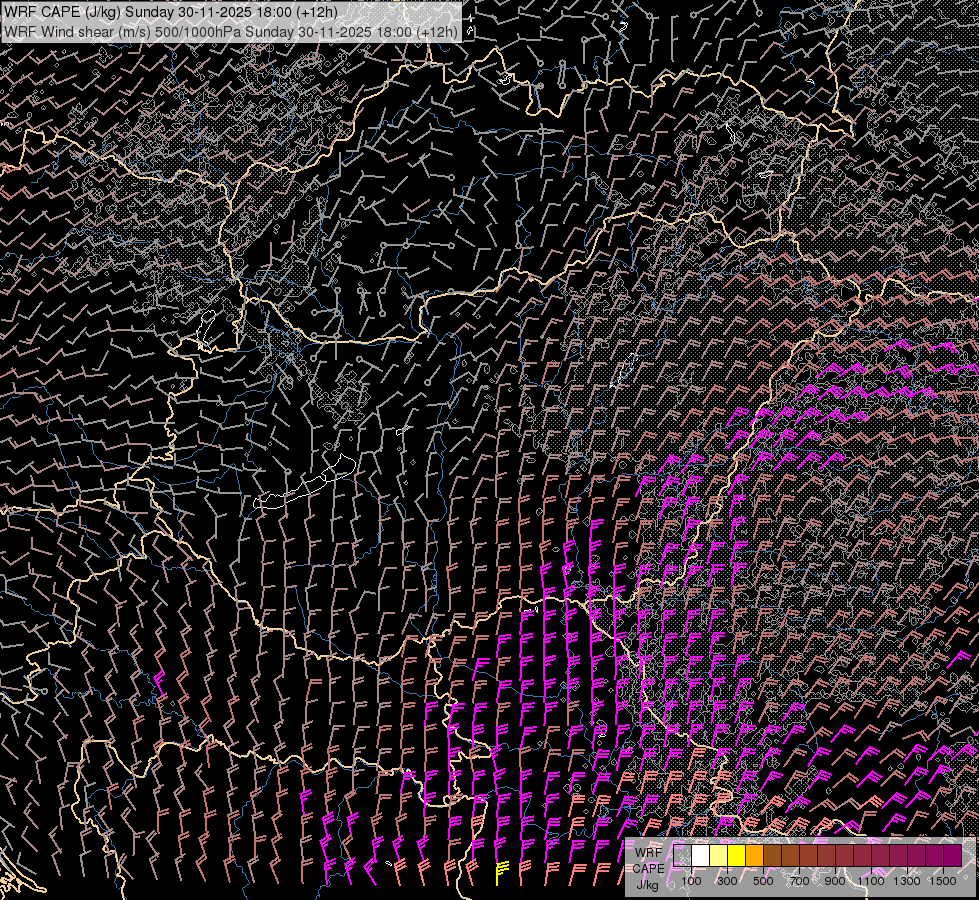Screen dimensions: 979x900
Task: Click the CAPE label in the legend
Action: coord(649,869)
